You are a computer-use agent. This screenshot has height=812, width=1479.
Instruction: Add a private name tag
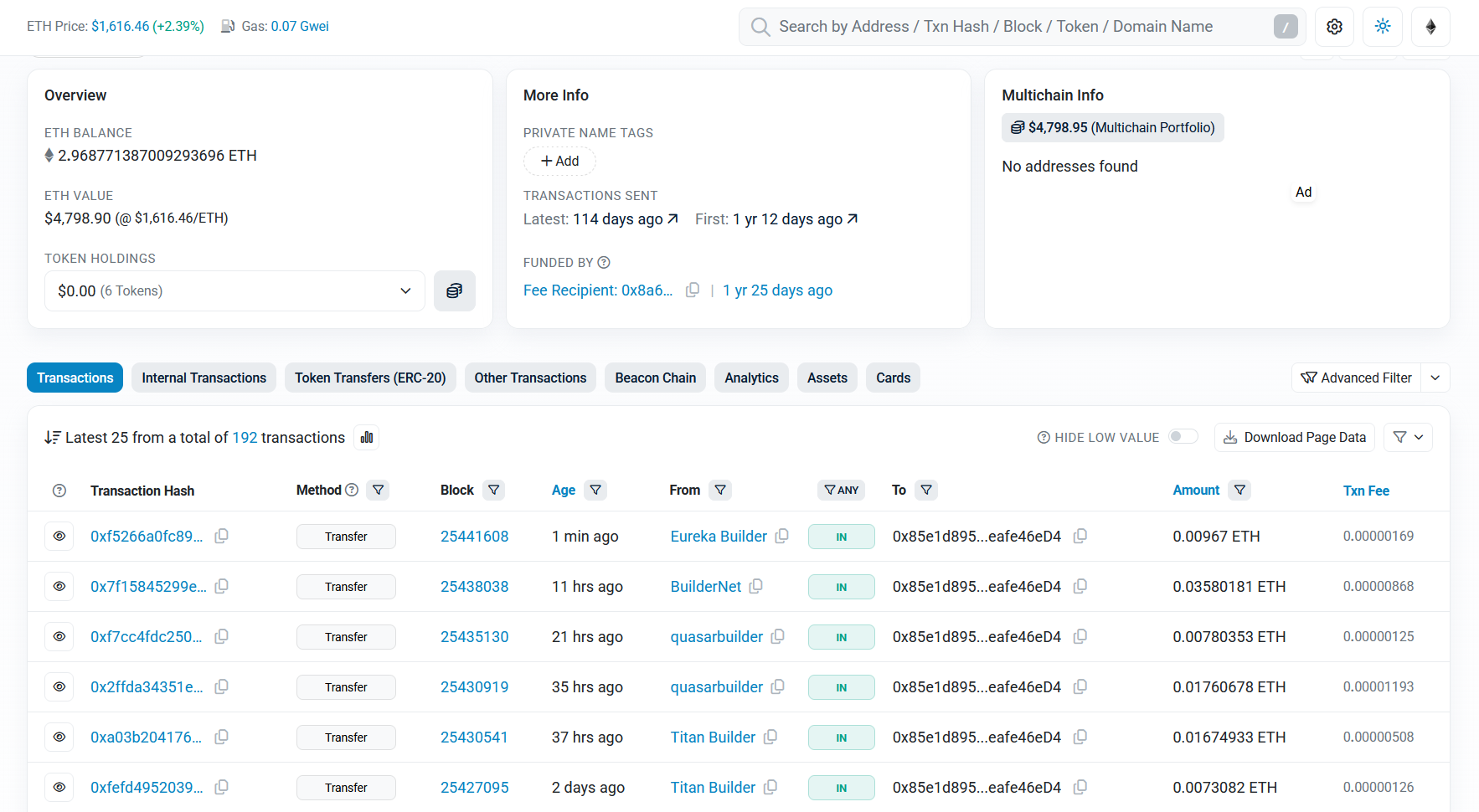pos(559,161)
